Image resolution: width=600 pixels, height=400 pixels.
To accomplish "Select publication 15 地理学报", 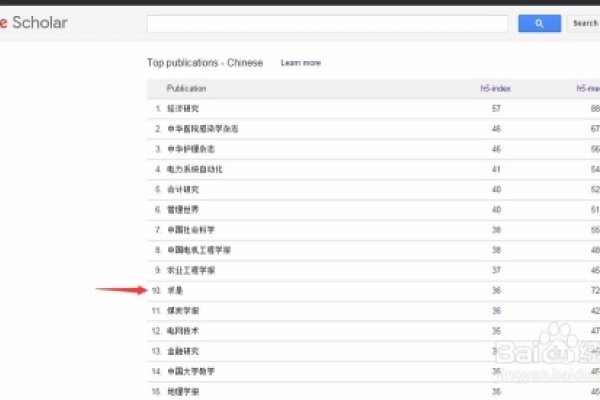I will click(x=183, y=392).
